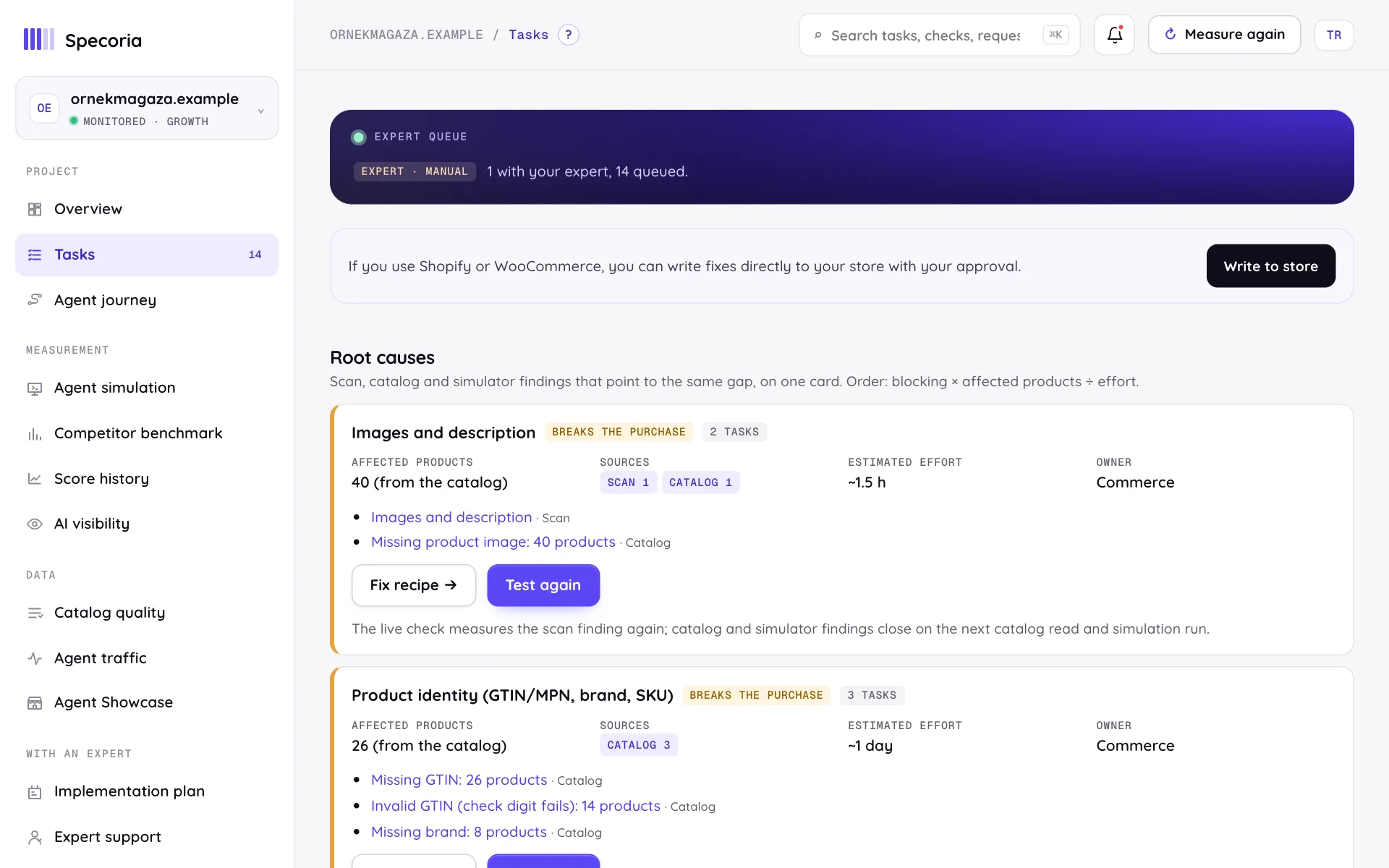Image resolution: width=1389 pixels, height=868 pixels.
Task: Open the Images and description scan link
Action: tap(451, 517)
